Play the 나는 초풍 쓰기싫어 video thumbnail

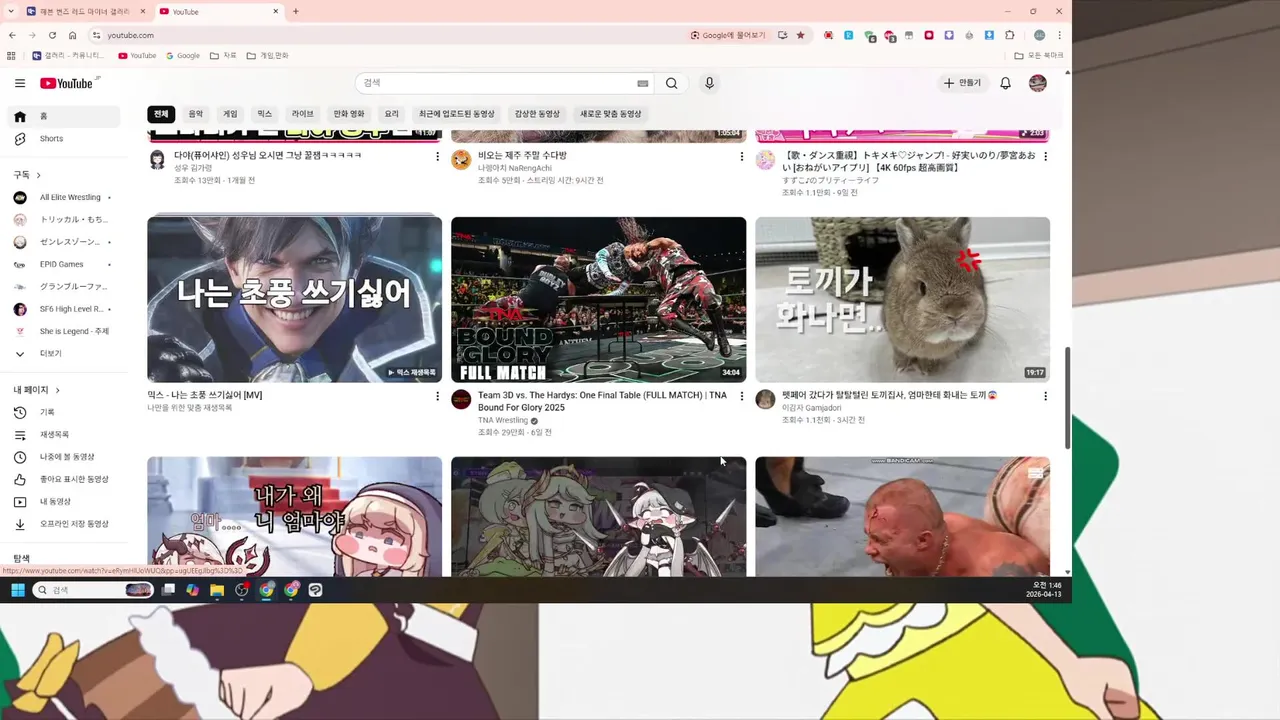coord(294,300)
